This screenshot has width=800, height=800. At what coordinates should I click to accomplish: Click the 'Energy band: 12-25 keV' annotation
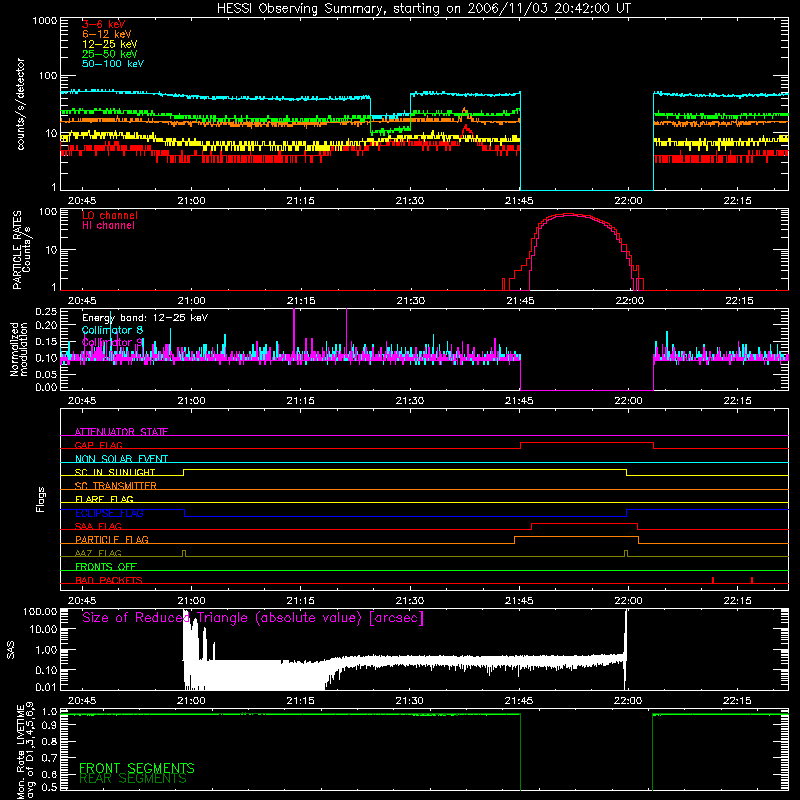[x=145, y=318]
